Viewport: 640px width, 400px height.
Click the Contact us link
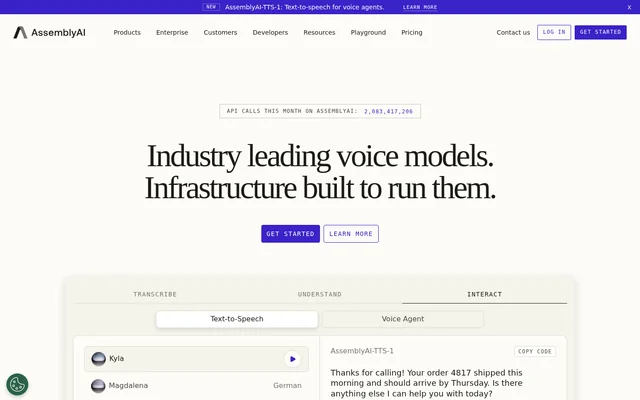[x=513, y=32]
